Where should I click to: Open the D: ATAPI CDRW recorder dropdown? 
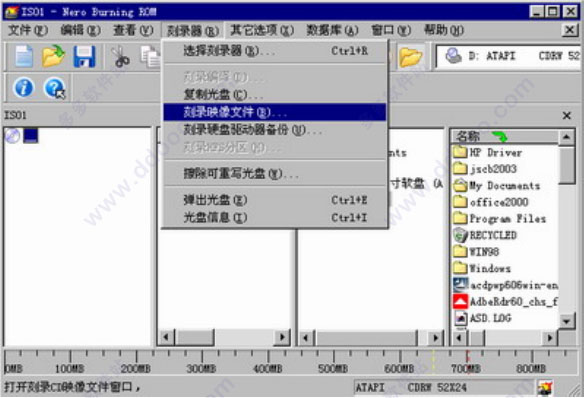[509, 56]
